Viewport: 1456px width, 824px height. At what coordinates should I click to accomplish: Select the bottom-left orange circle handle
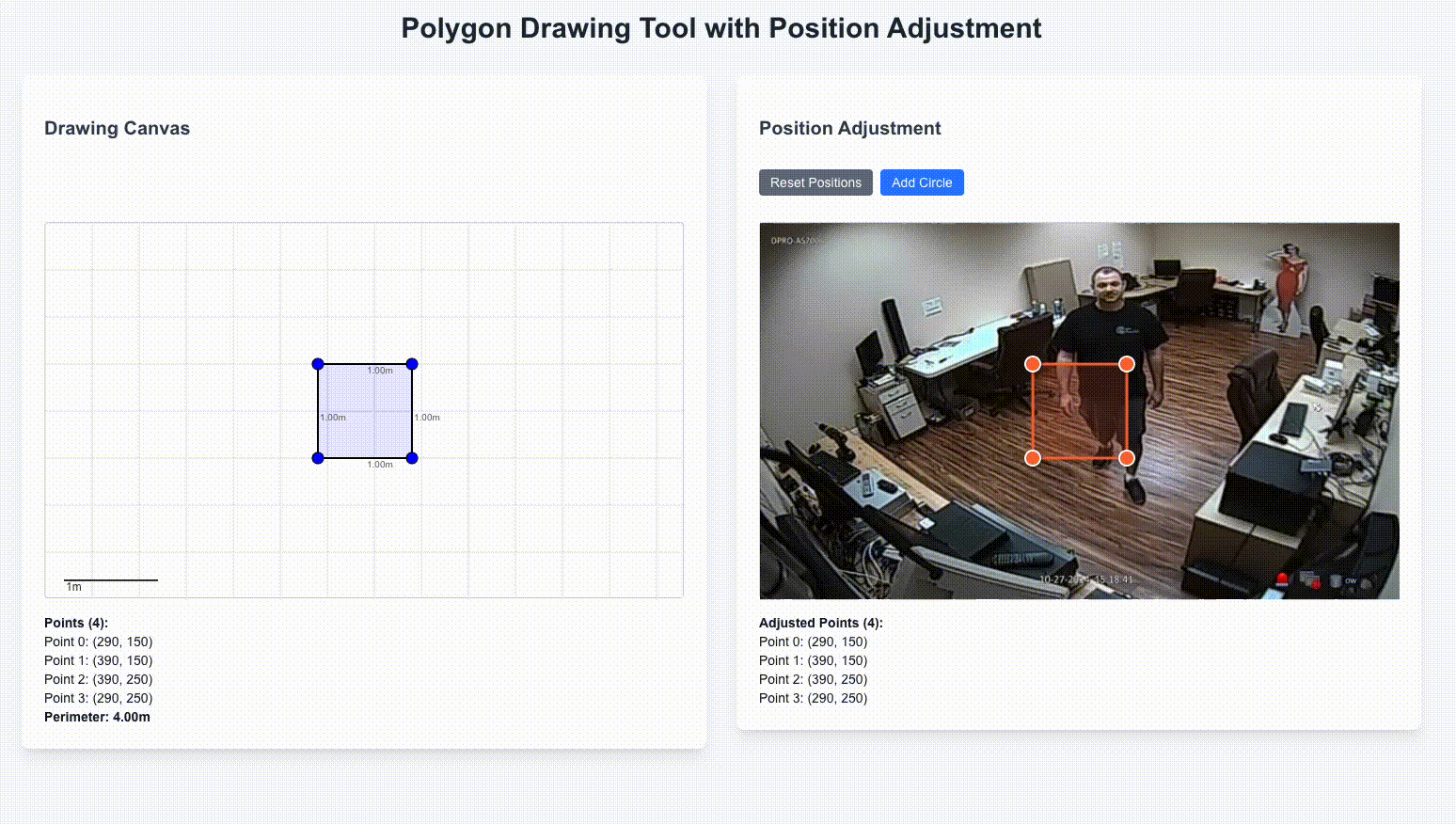pos(1033,457)
